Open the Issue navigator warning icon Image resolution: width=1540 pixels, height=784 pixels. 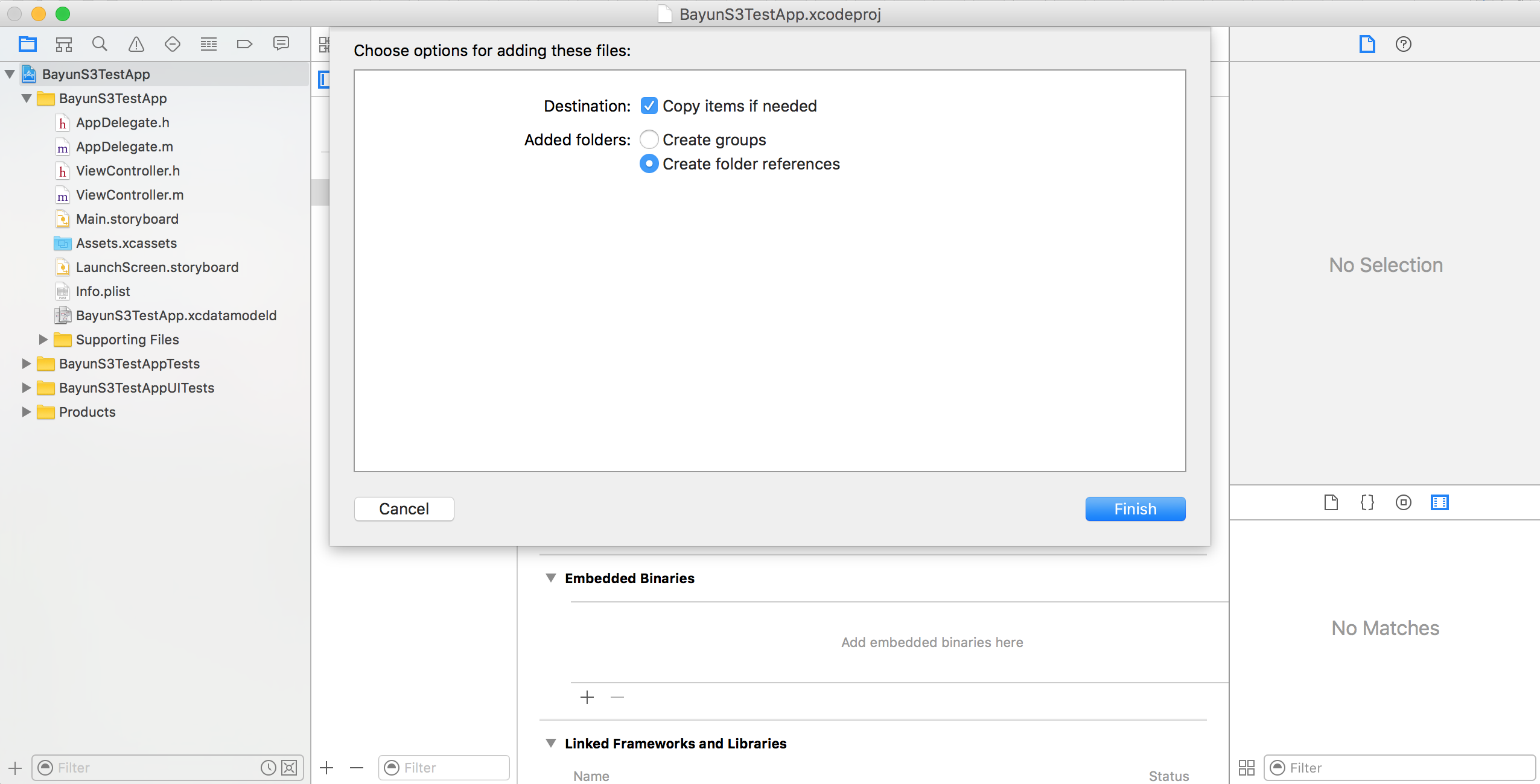pyautogui.click(x=136, y=44)
